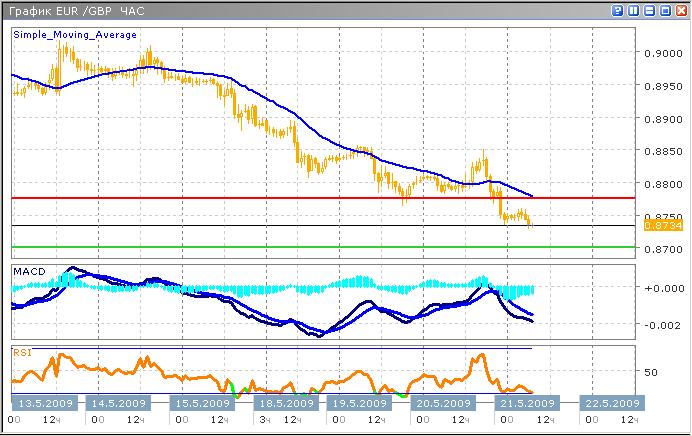Click the +0.000 MACD scale label
Image resolution: width=692 pixels, height=436 pixels.
[x=661, y=288]
